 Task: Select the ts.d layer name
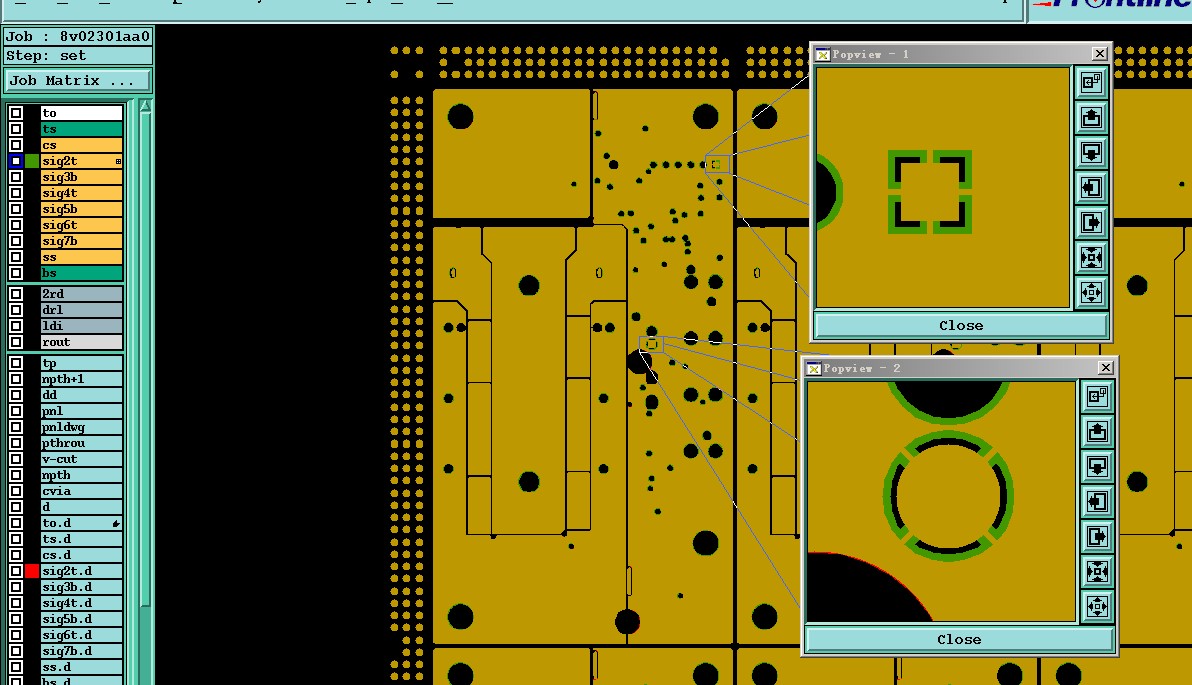pos(81,538)
